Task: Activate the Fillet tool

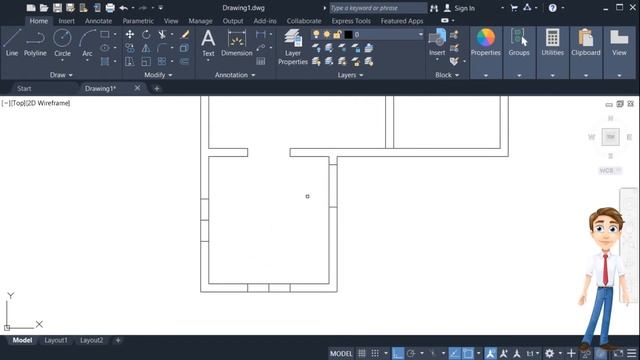Action: point(162,48)
